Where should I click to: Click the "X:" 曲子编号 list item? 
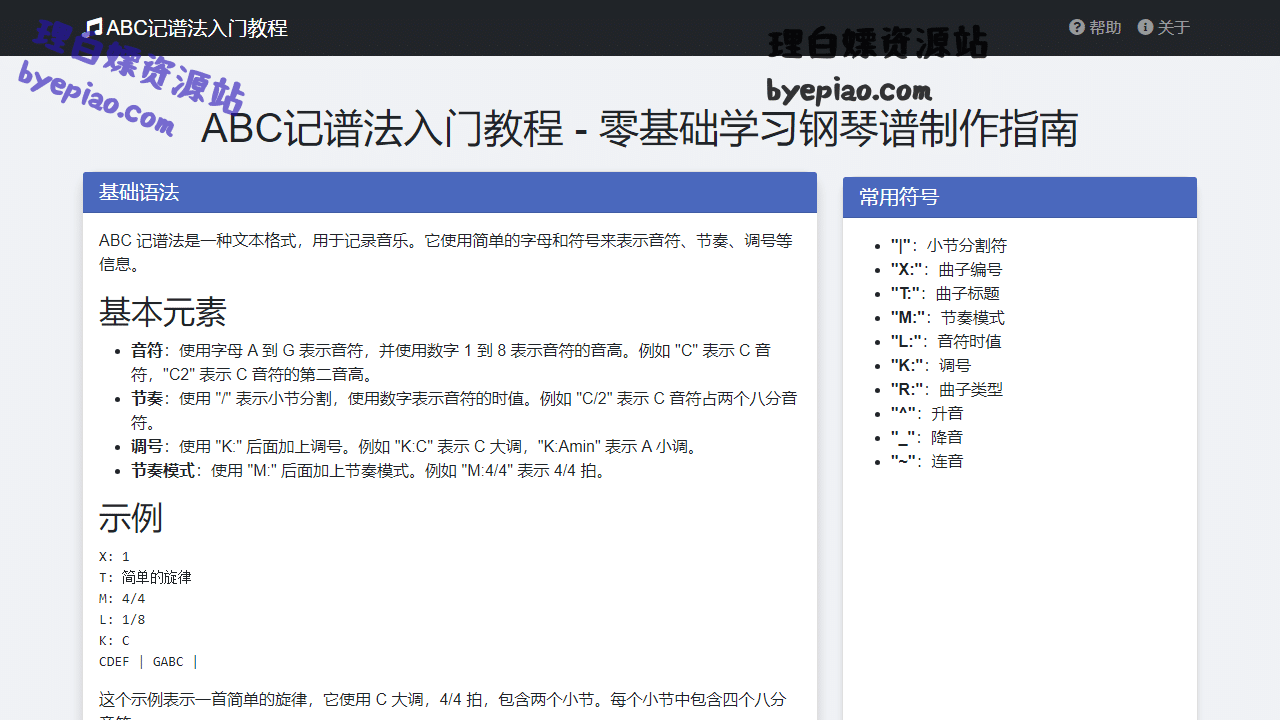point(947,269)
